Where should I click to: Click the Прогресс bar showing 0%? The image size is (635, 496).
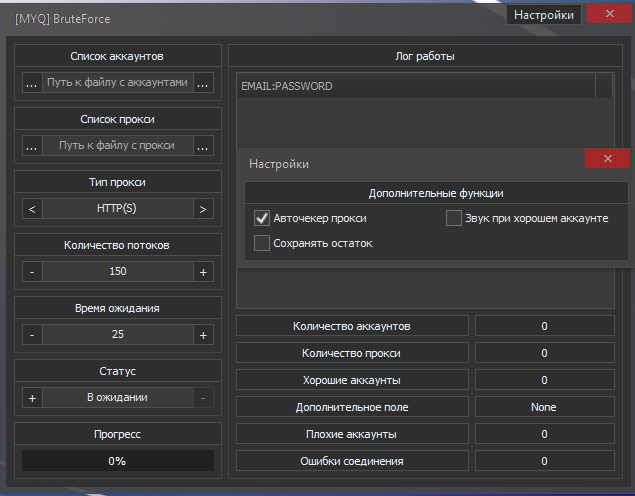point(117,461)
